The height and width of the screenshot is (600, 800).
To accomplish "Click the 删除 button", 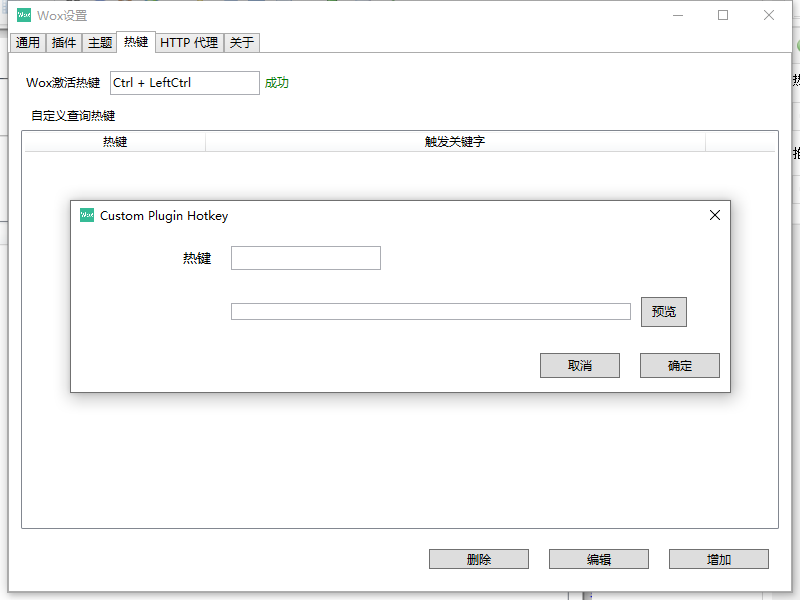I will (x=479, y=559).
